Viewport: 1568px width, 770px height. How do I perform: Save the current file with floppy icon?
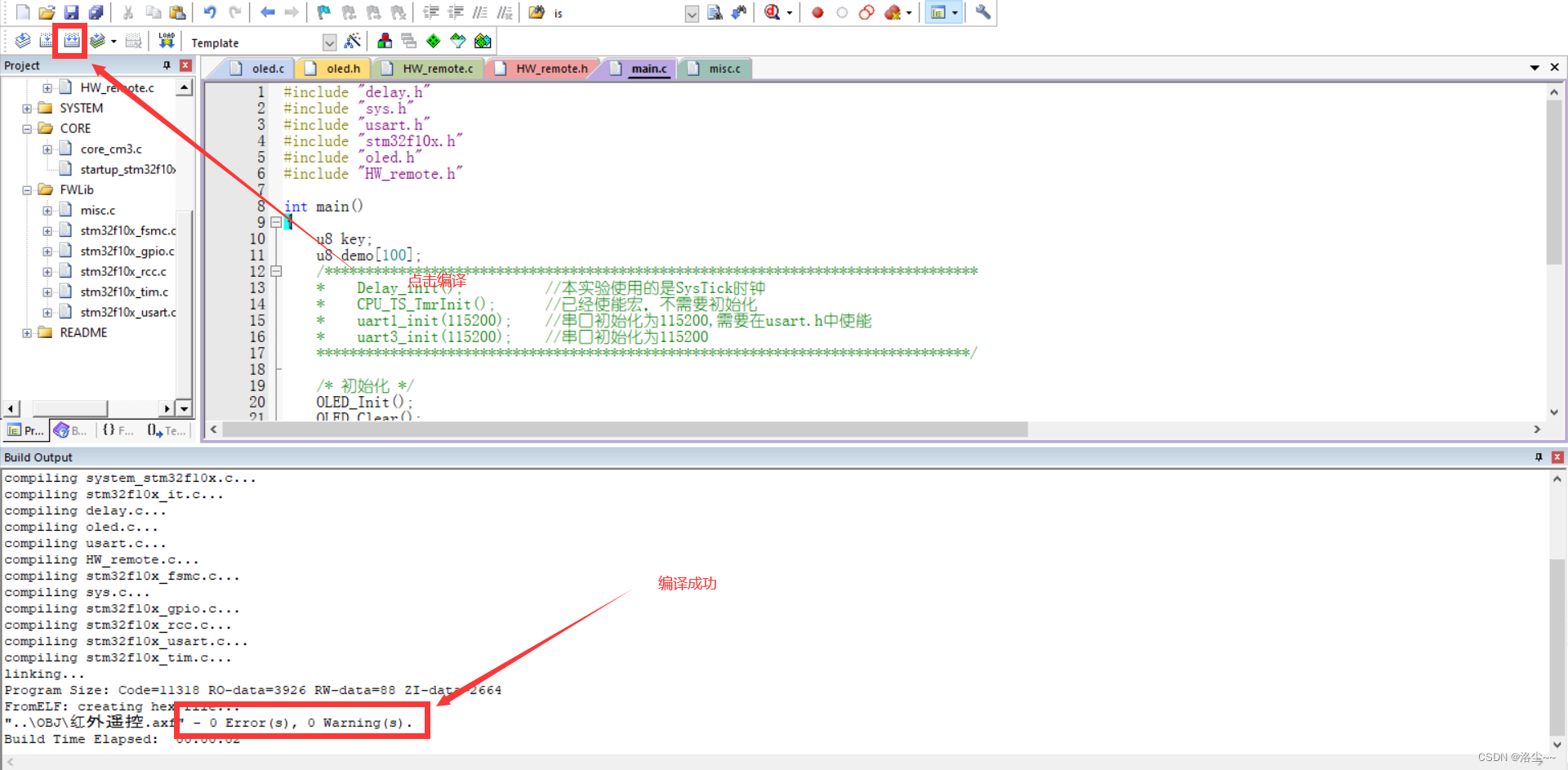click(72, 12)
